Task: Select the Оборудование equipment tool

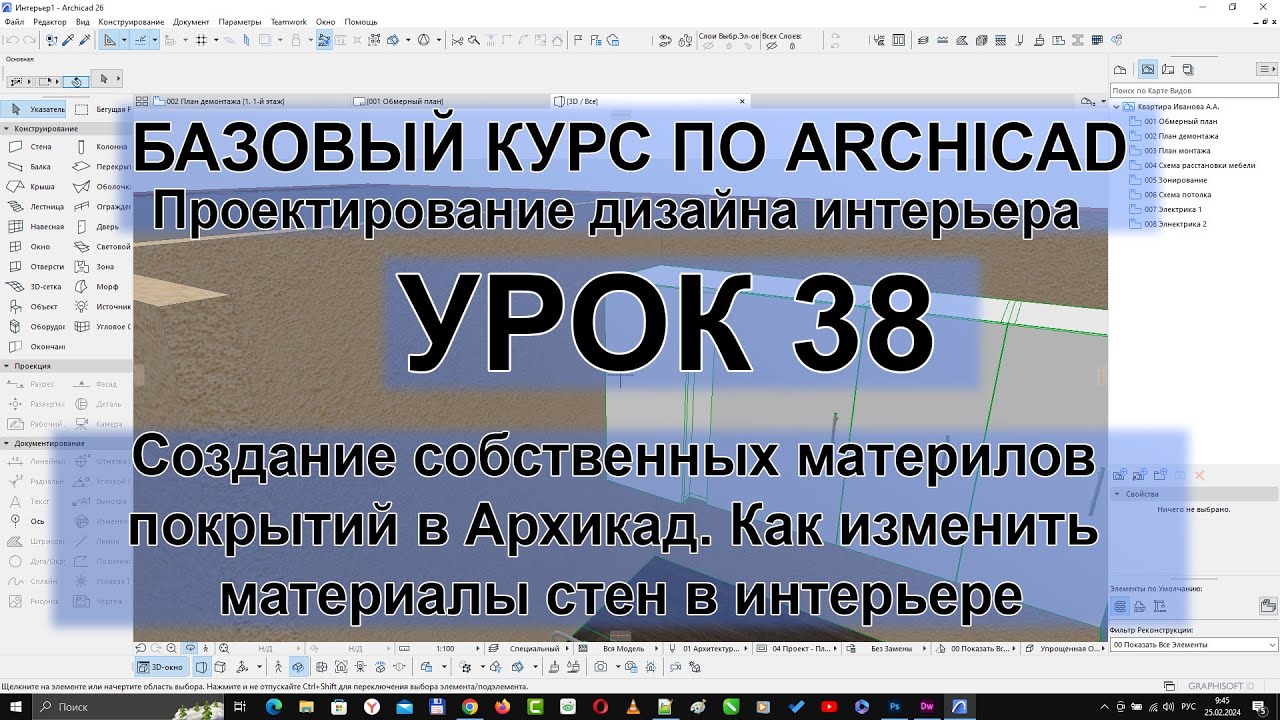Action: (x=33, y=327)
